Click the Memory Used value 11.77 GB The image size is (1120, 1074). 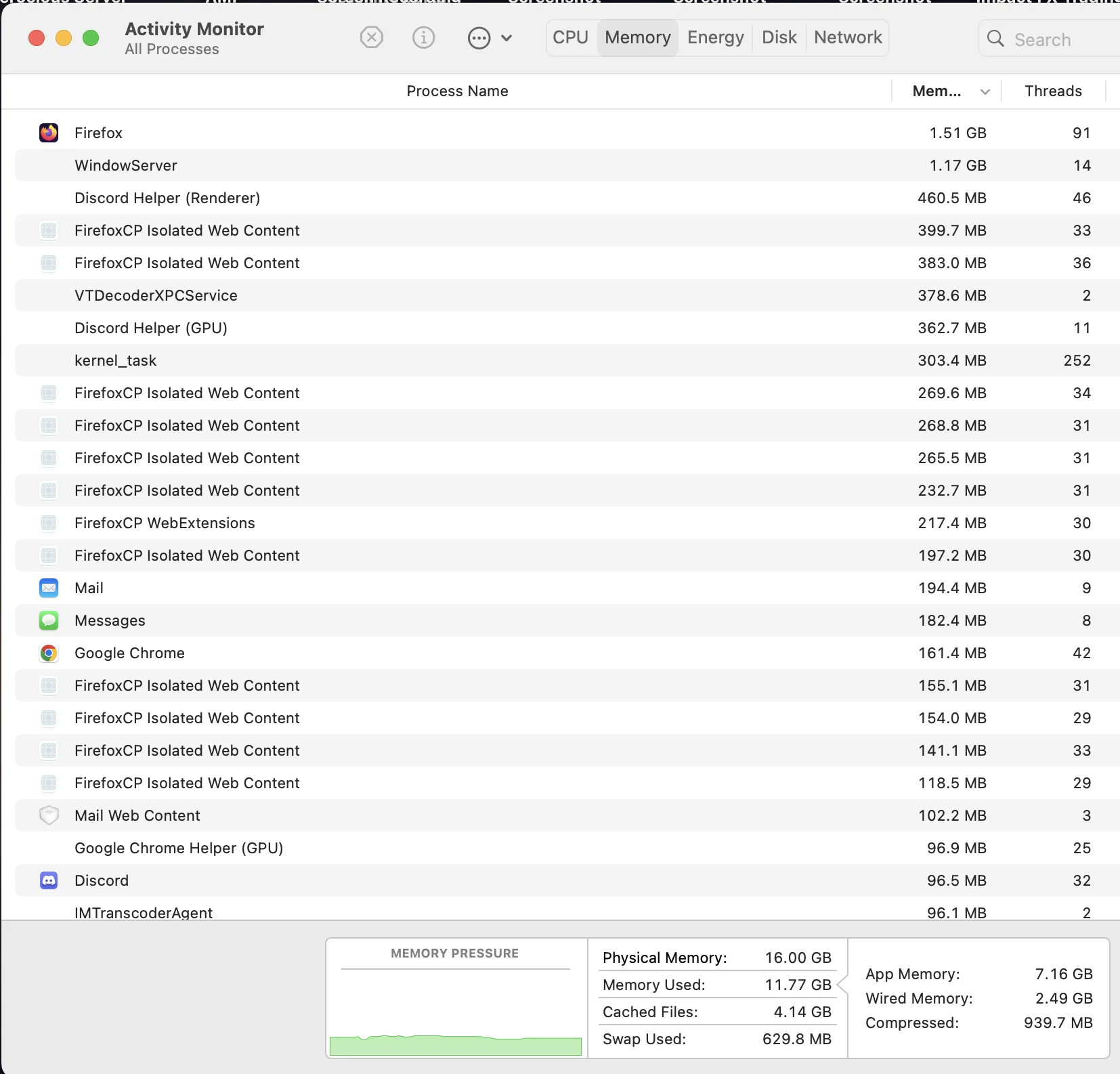[x=798, y=985]
